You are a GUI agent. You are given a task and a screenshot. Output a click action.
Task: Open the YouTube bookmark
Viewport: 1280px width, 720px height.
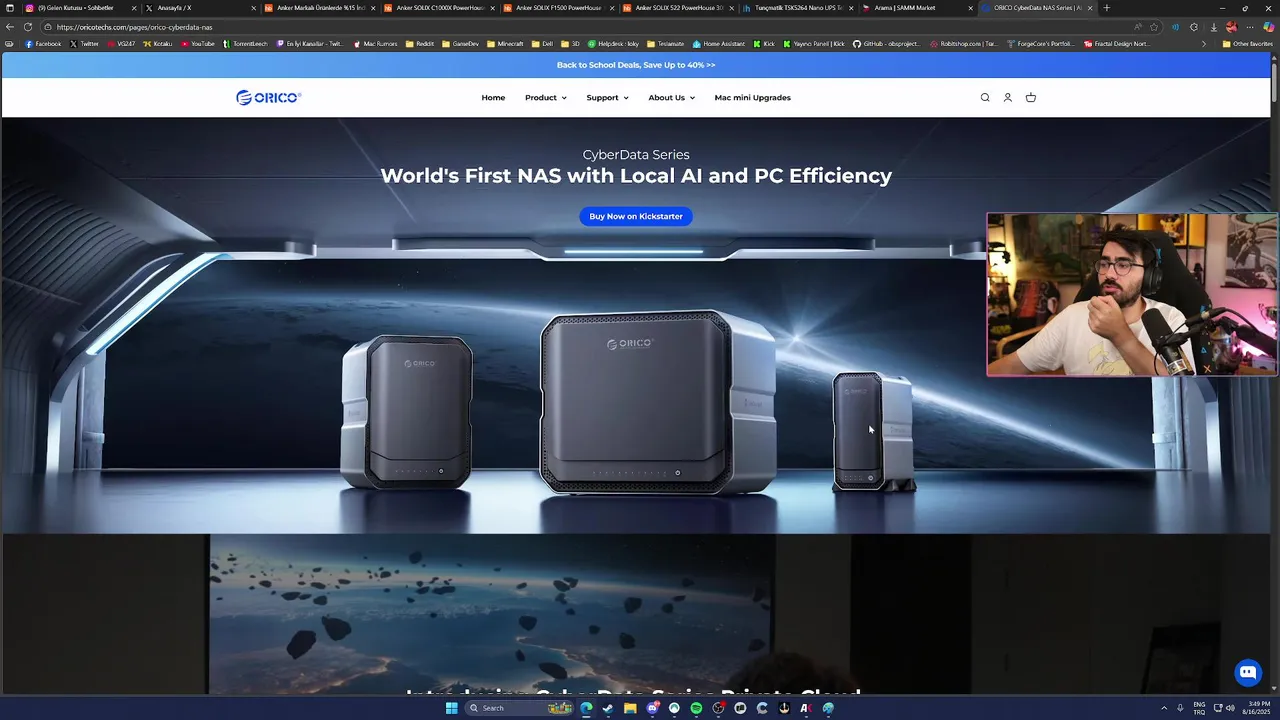(x=198, y=44)
